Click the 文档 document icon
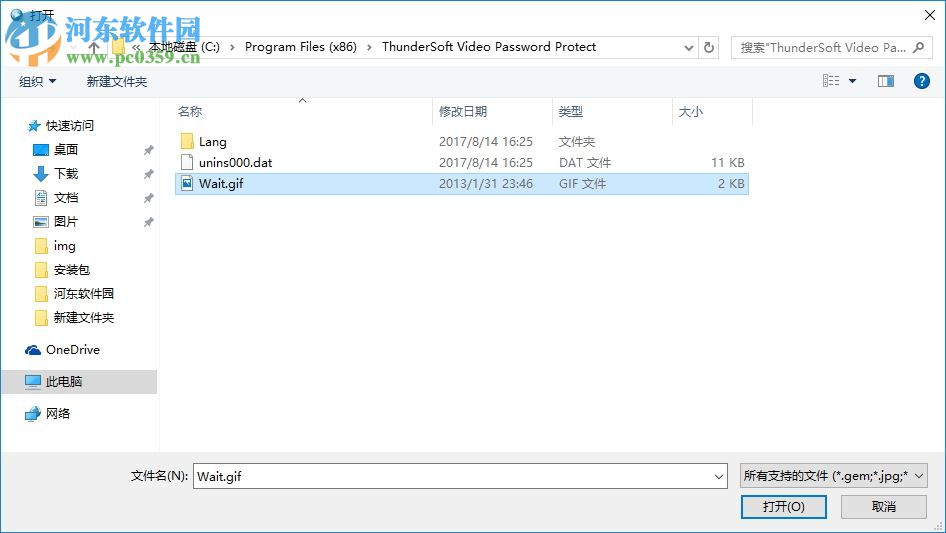 tap(40, 198)
